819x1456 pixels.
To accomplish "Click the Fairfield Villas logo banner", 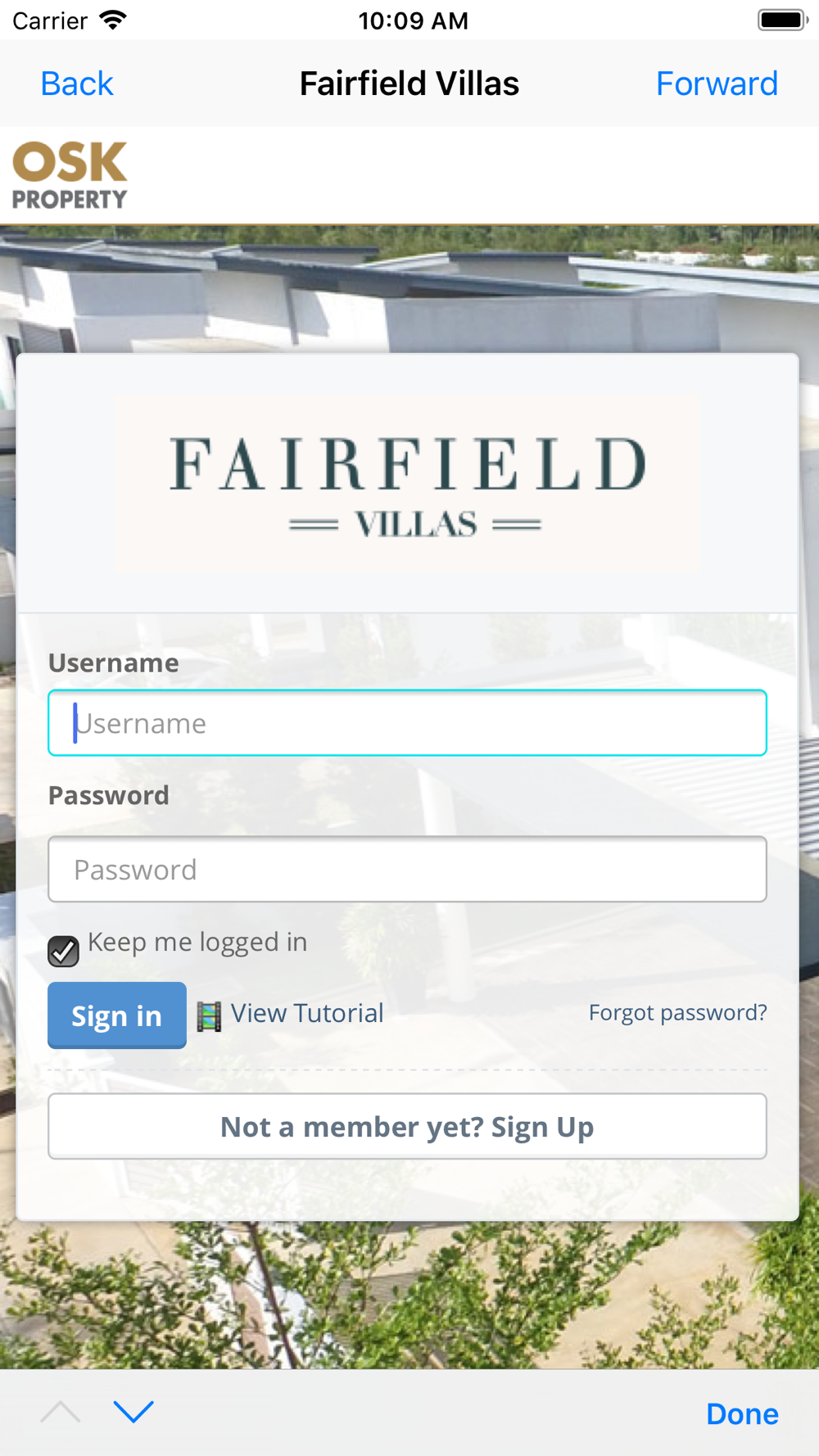I will (x=407, y=483).
